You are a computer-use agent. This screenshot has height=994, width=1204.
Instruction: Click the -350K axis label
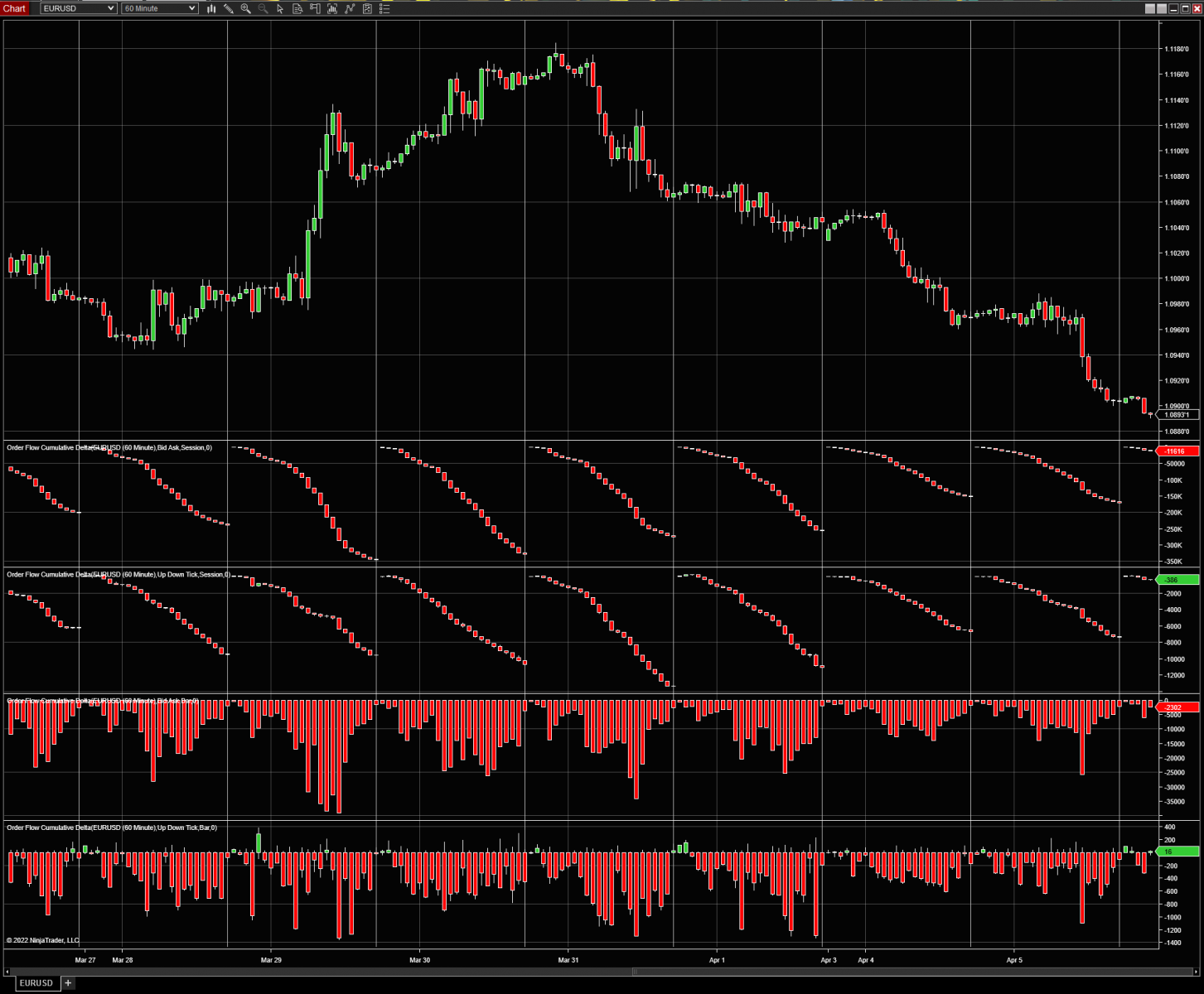(1173, 562)
